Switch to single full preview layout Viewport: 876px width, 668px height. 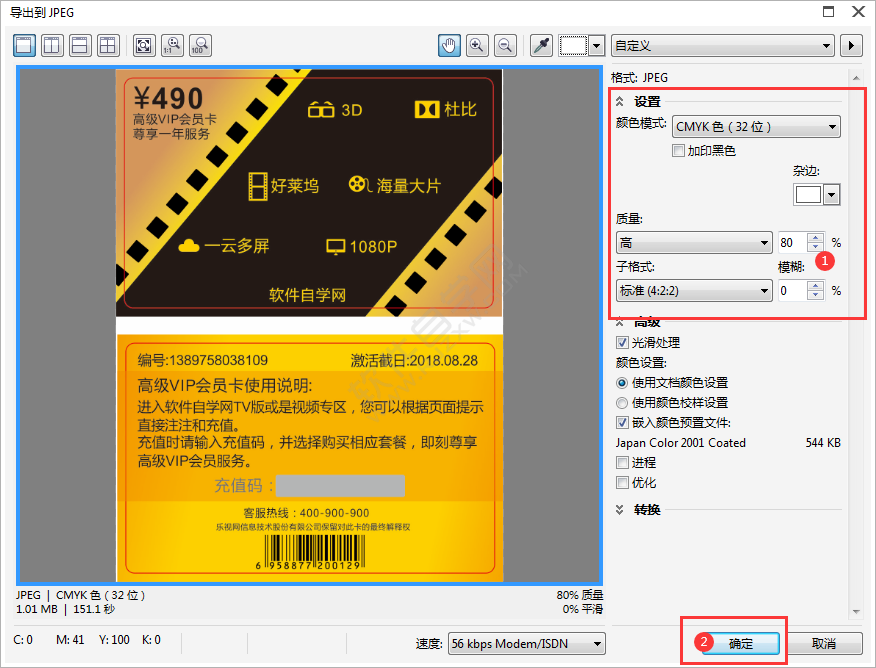22,45
